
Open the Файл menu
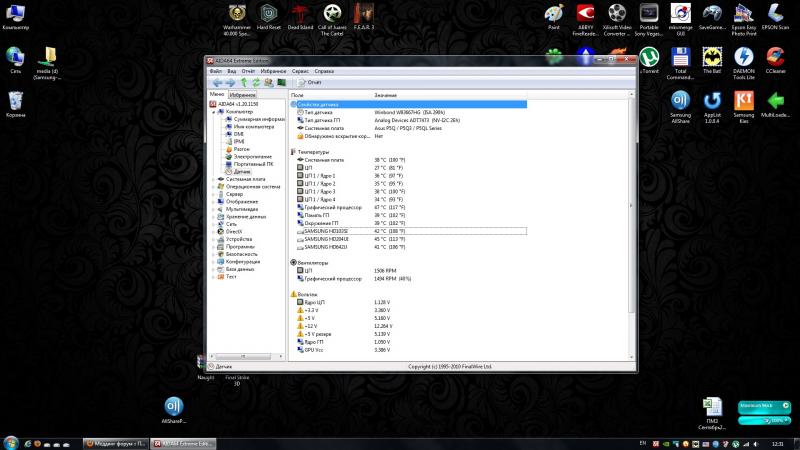click(x=216, y=71)
